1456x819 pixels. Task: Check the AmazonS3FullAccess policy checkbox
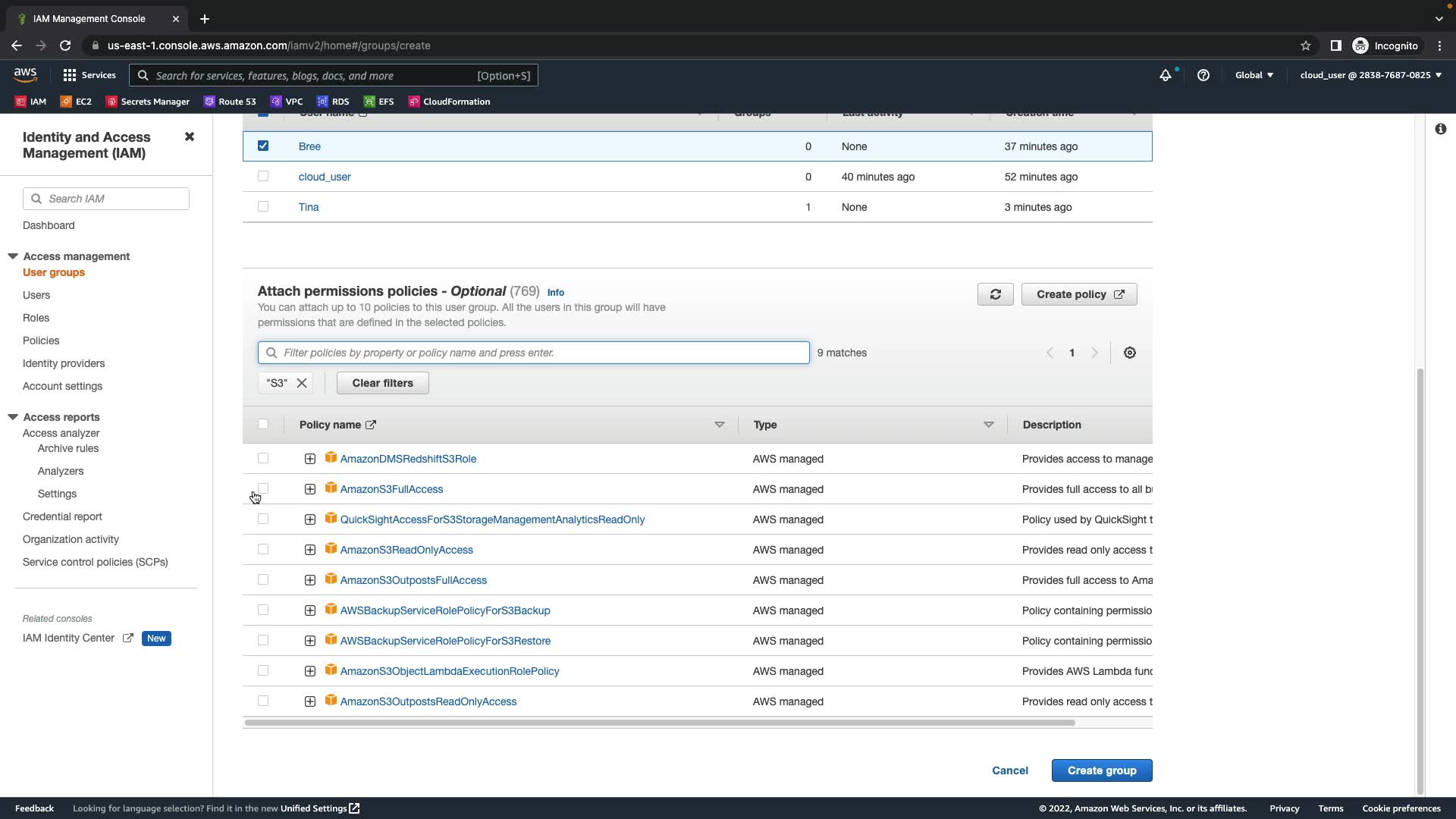[263, 488]
